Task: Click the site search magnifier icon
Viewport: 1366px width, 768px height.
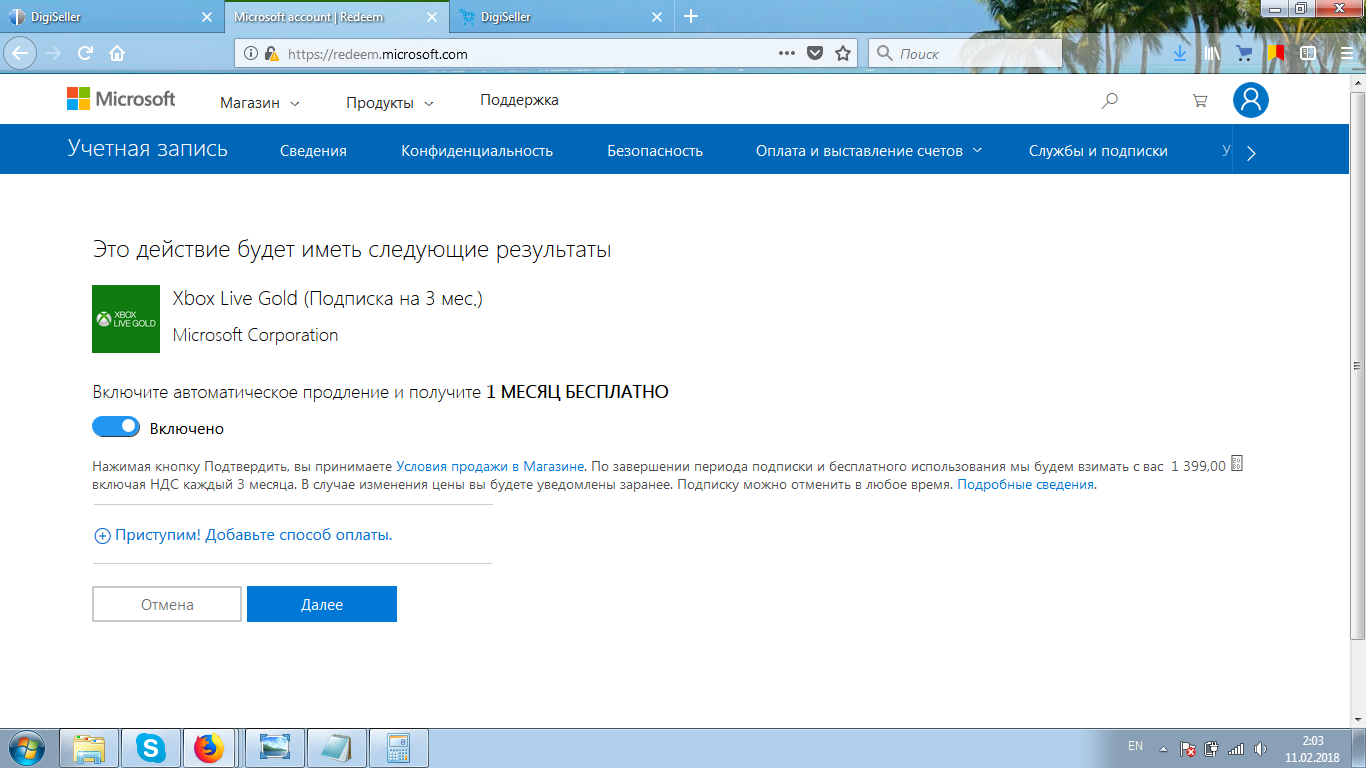Action: tap(1109, 101)
